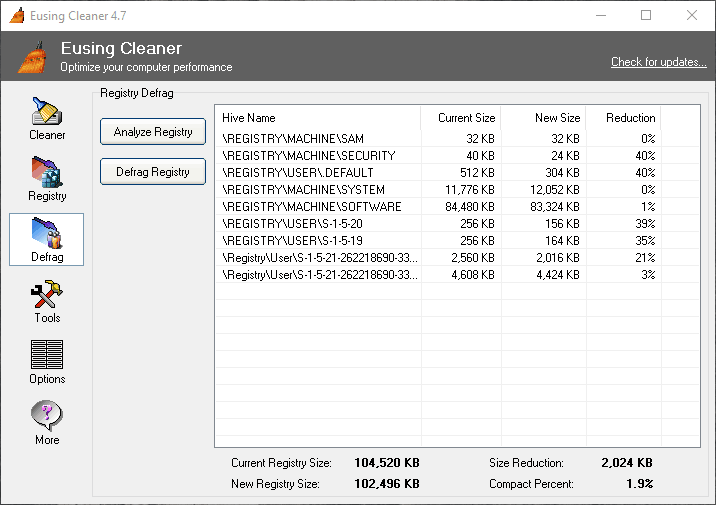Click the Analyze Registry button

(153, 132)
